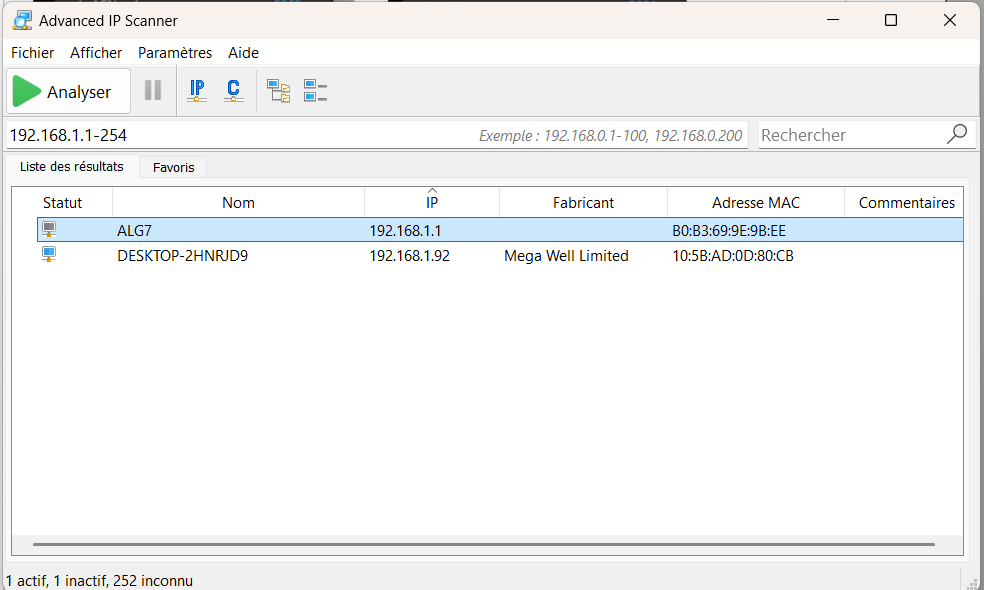
Task: Sort by the Fabricant column header
Action: coord(583,202)
